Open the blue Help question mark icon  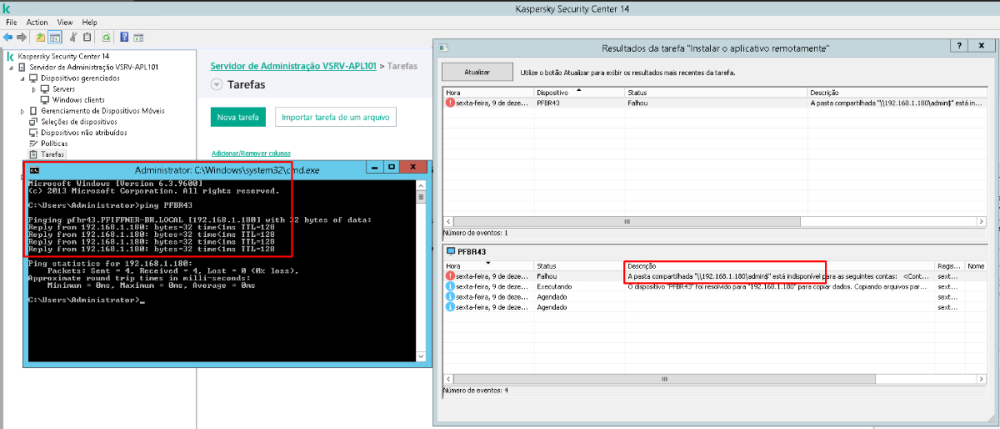pyautogui.click(x=125, y=37)
